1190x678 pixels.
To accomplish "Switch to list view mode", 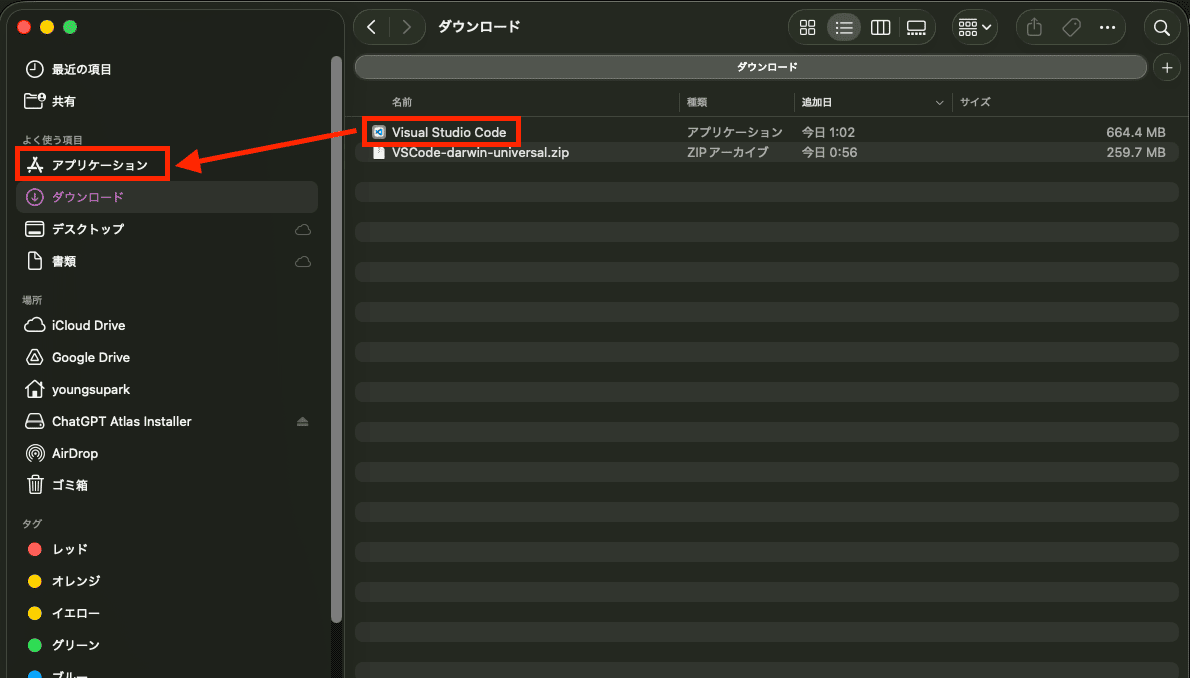I will click(844, 28).
